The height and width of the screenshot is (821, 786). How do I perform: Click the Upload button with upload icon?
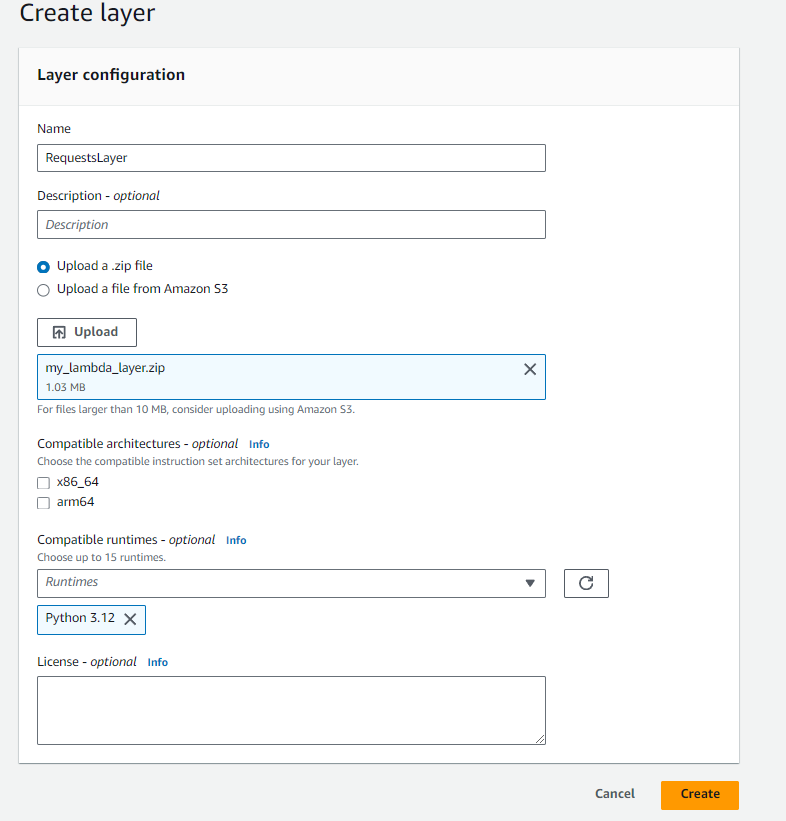87,332
